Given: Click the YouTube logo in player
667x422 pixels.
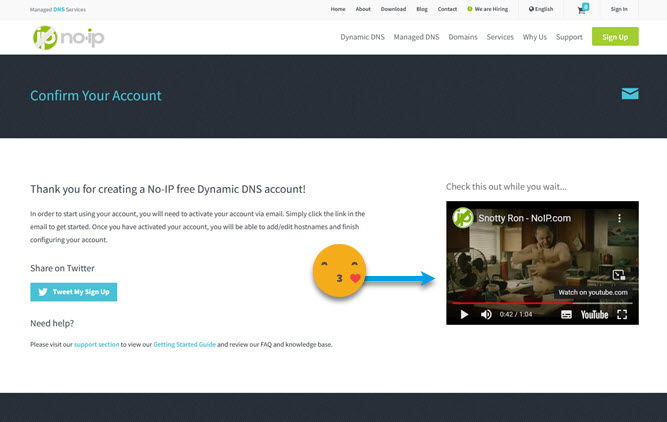Looking at the screenshot, I should tap(594, 314).
